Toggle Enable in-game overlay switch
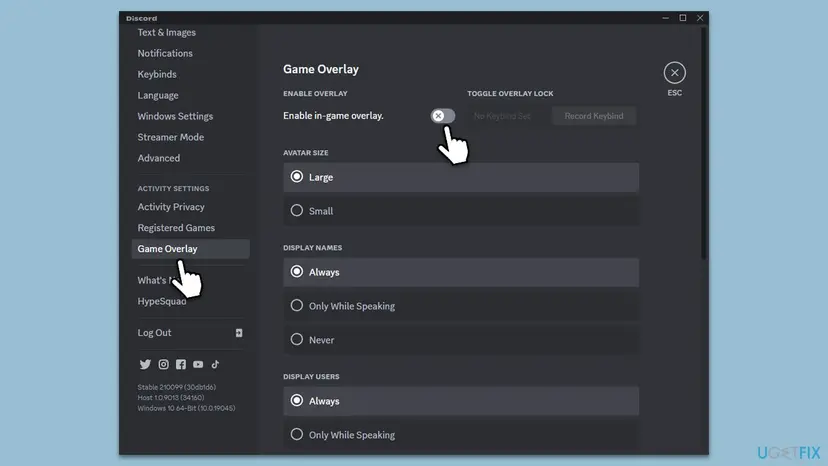Image resolution: width=828 pixels, height=466 pixels. tap(443, 116)
